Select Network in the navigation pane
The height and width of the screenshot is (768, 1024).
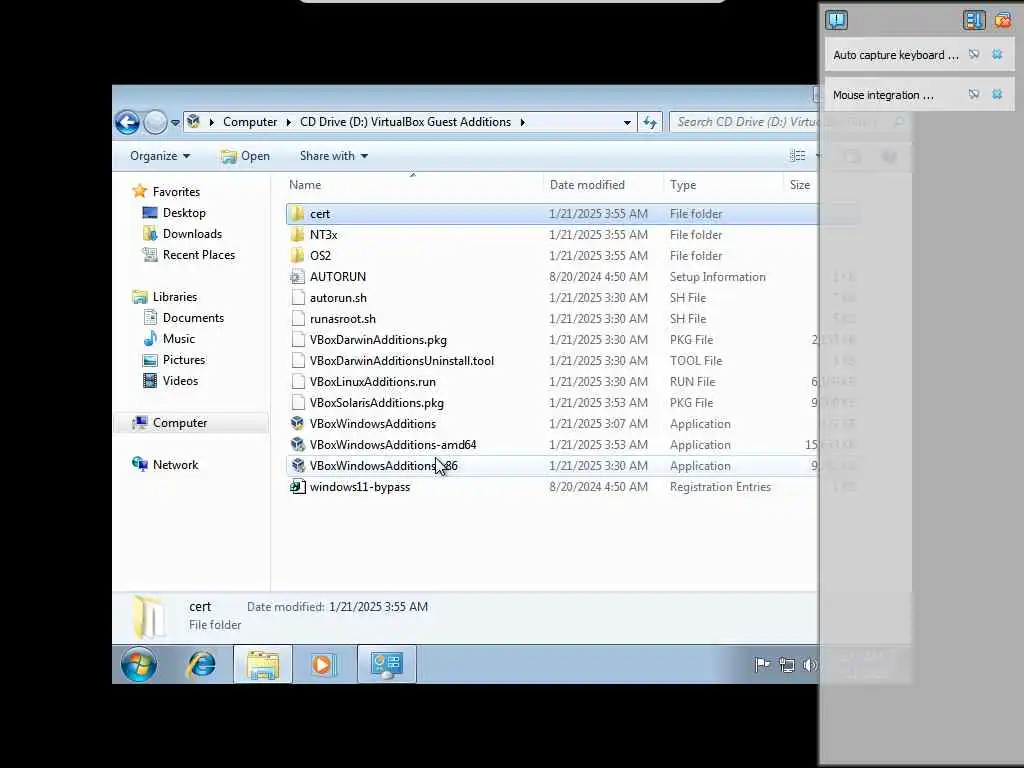165,464
